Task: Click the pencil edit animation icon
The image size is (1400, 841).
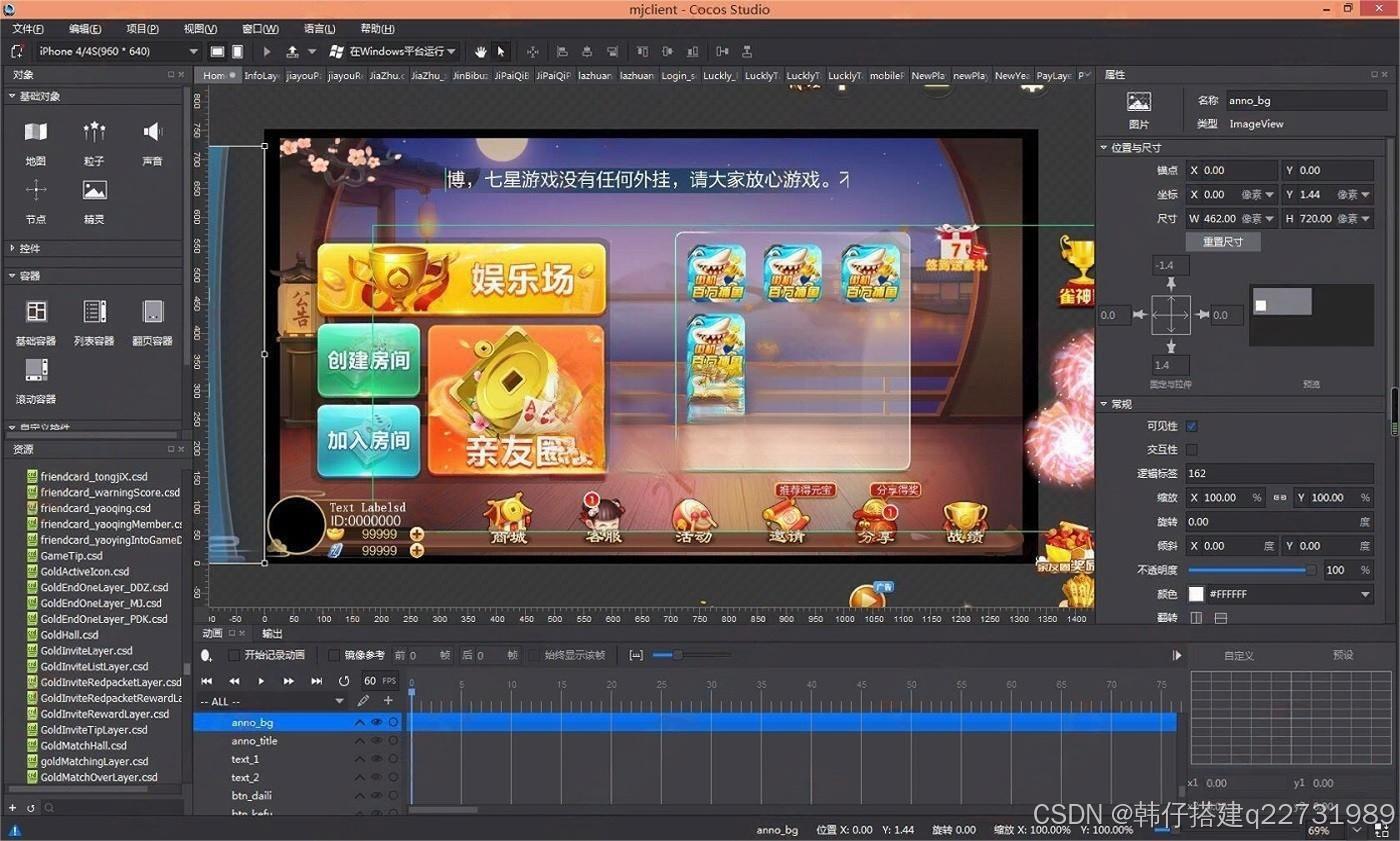Action: coord(363,701)
